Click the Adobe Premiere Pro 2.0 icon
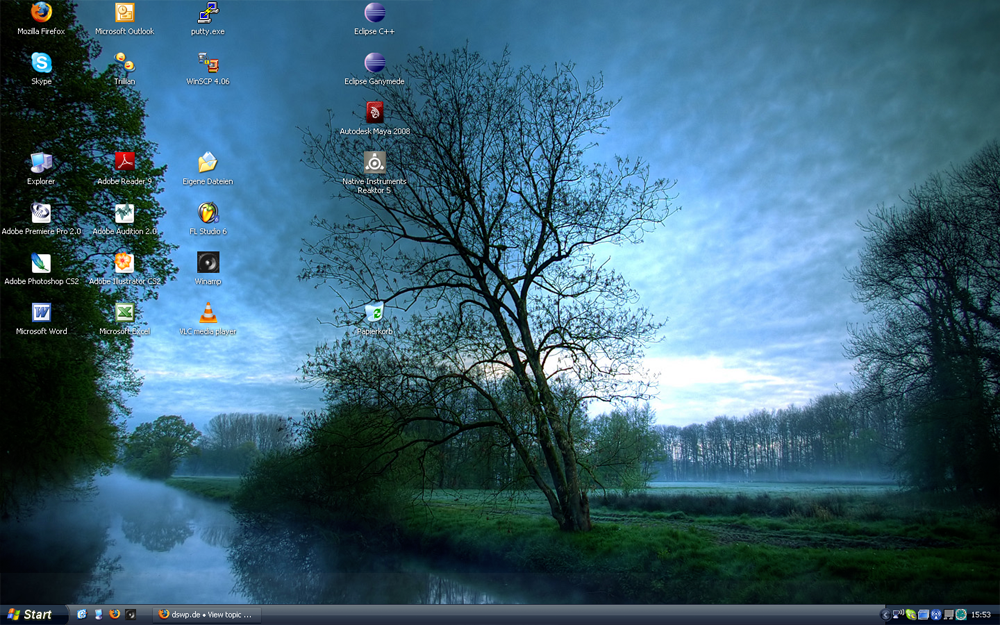The height and width of the screenshot is (625, 1000). [x=41, y=219]
